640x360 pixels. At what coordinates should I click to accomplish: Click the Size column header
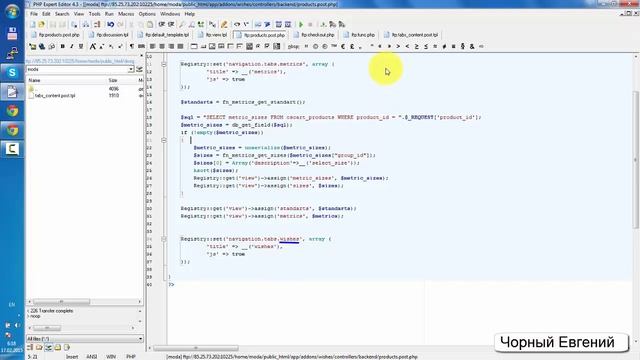point(121,80)
